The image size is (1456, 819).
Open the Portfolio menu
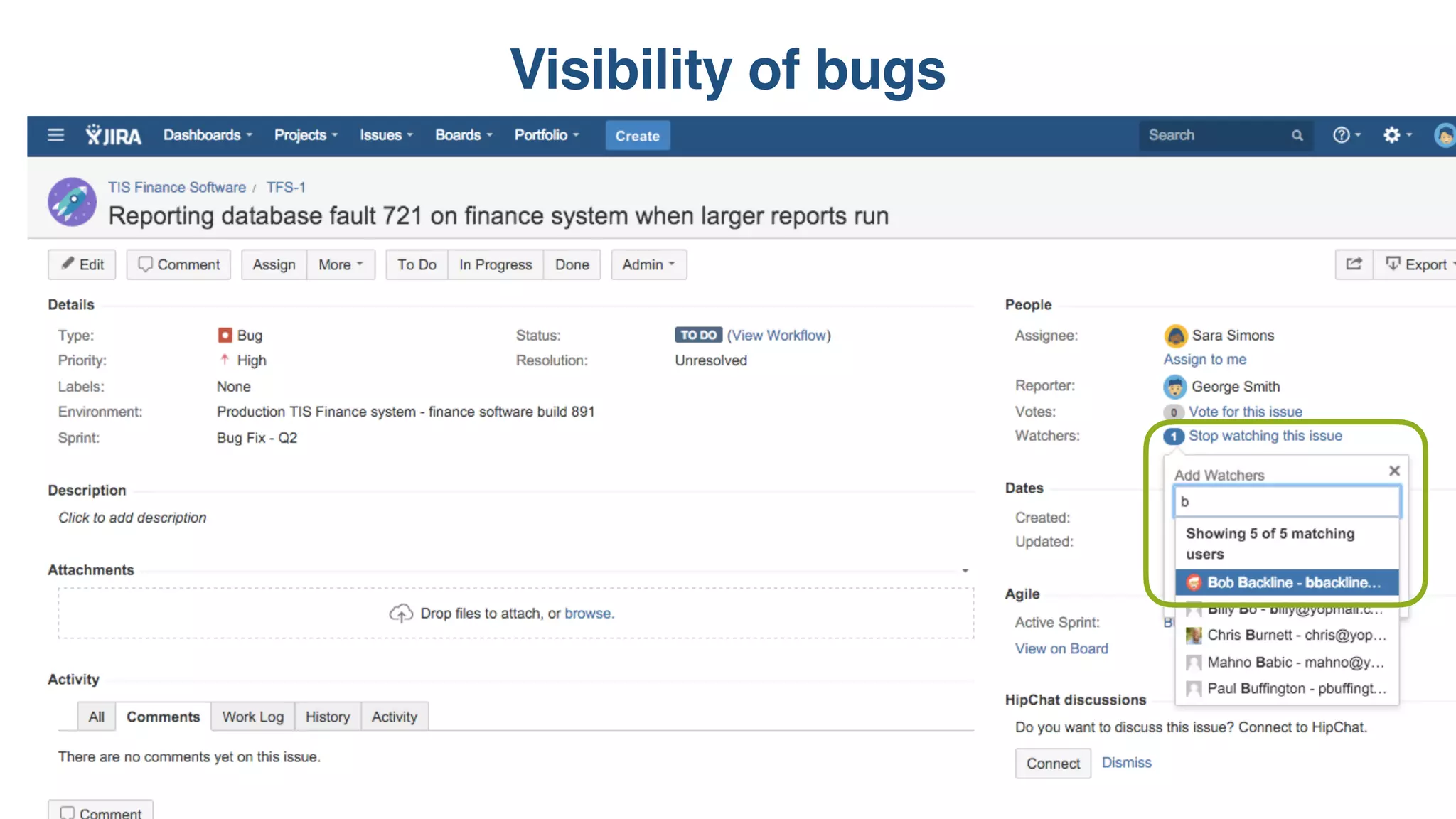(x=547, y=135)
